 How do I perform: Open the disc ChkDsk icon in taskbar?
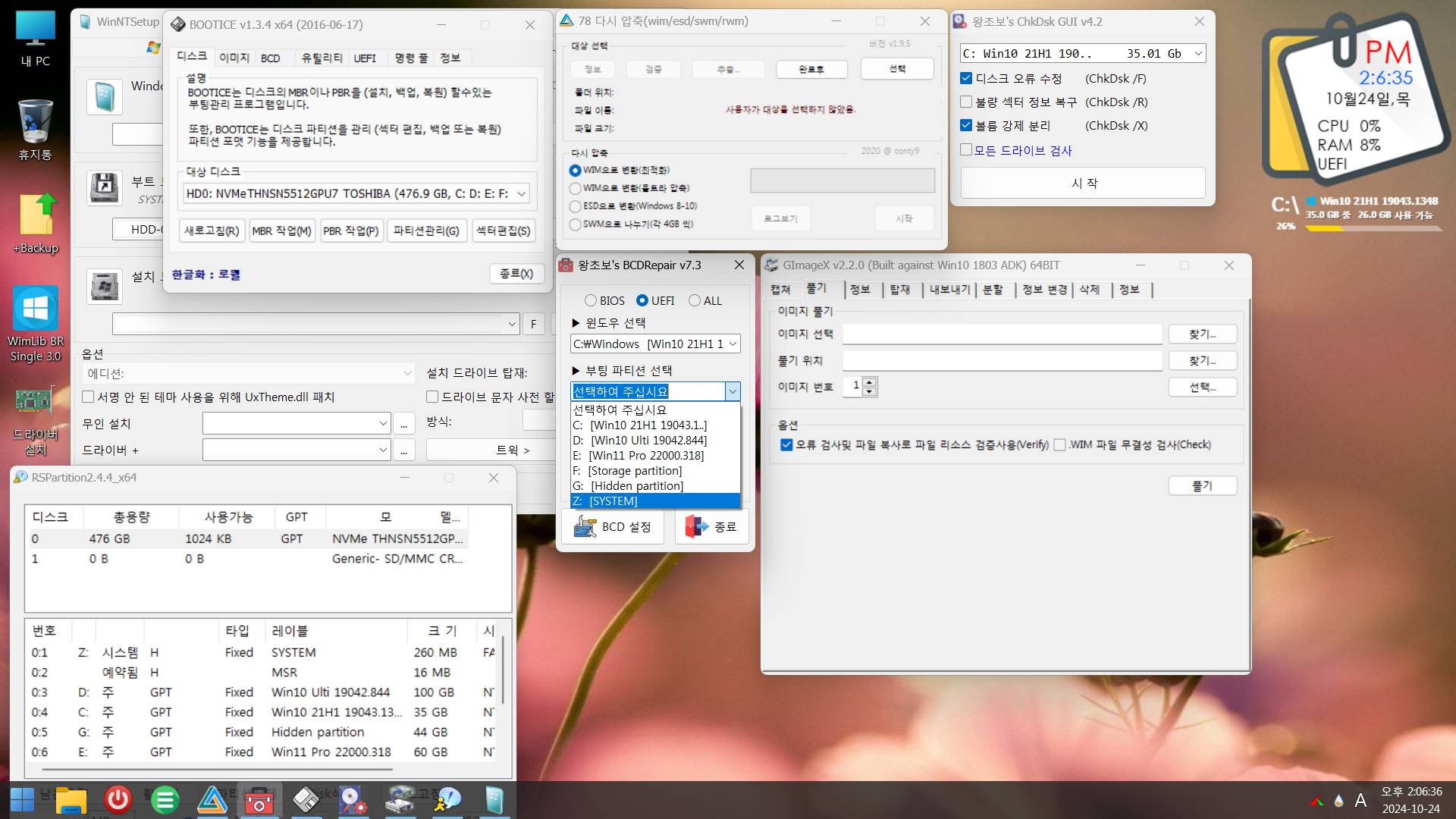[353, 799]
